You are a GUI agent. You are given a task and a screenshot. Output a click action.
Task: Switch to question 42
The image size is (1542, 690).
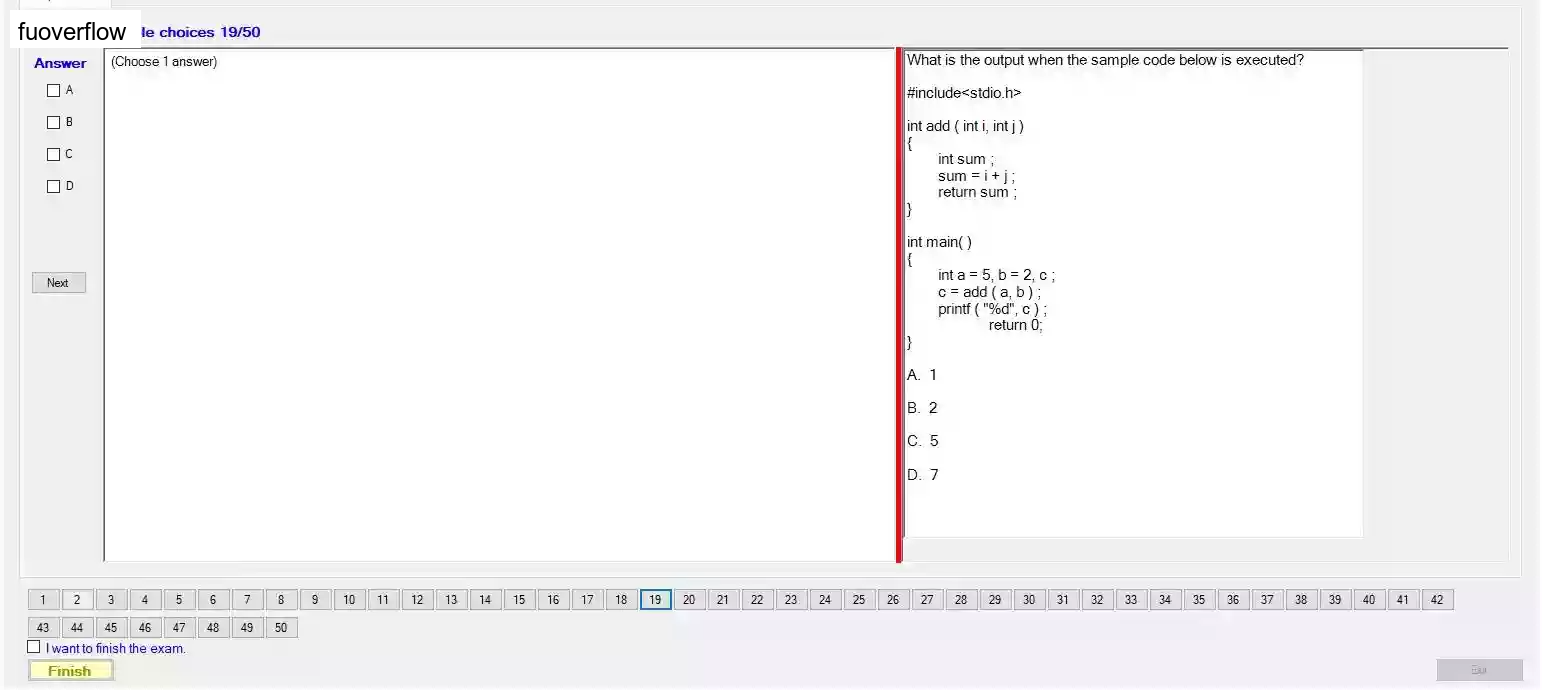coord(1437,600)
